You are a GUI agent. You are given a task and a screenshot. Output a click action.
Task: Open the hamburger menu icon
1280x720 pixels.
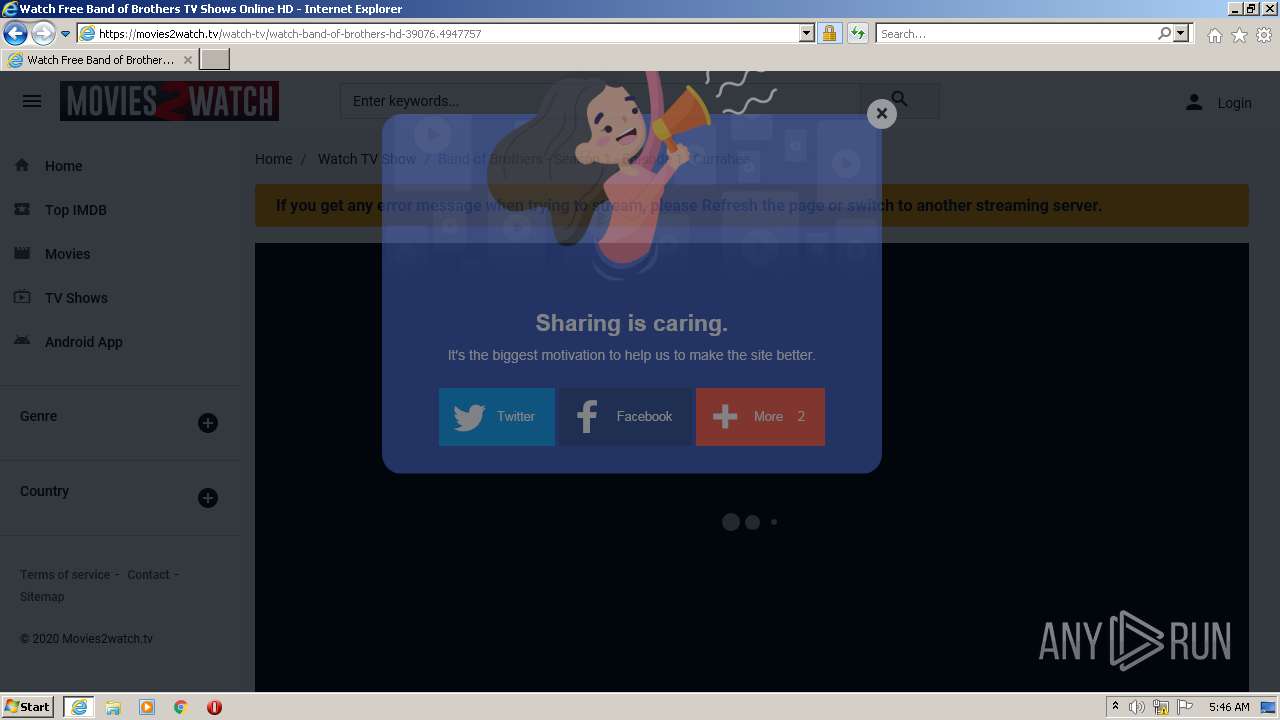tap(32, 101)
